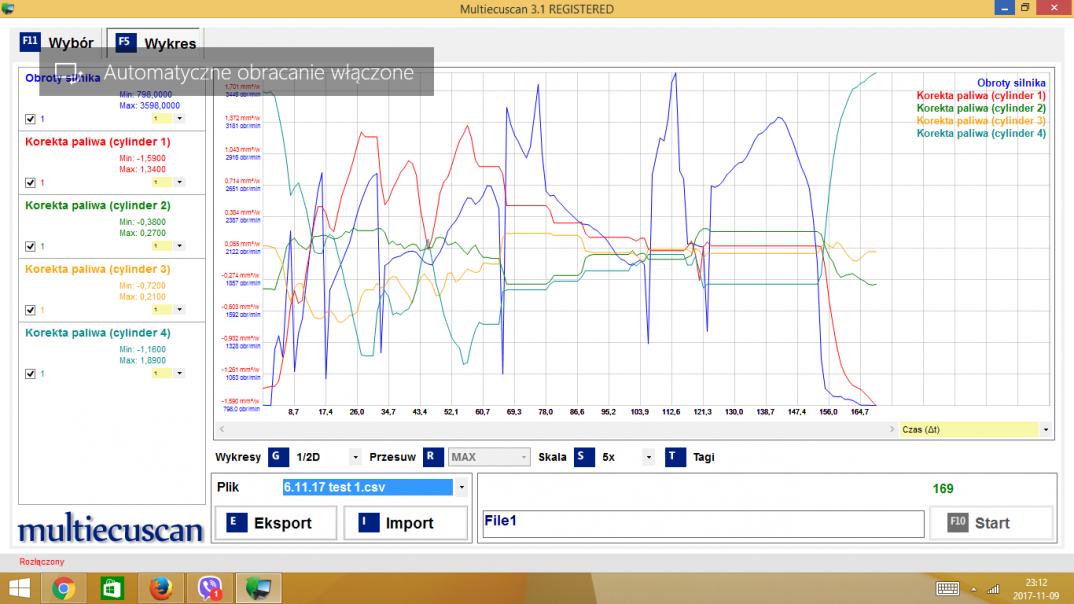
Task: Open Obroty silnika scale dropdown
Action: pos(179,118)
